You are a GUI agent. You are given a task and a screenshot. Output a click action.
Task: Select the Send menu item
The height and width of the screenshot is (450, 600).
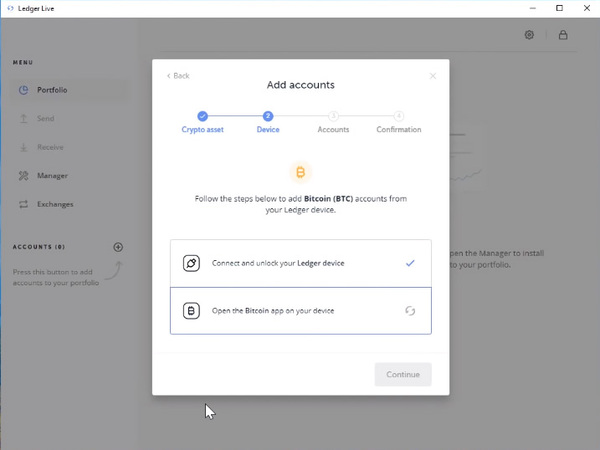[x=69, y=119]
